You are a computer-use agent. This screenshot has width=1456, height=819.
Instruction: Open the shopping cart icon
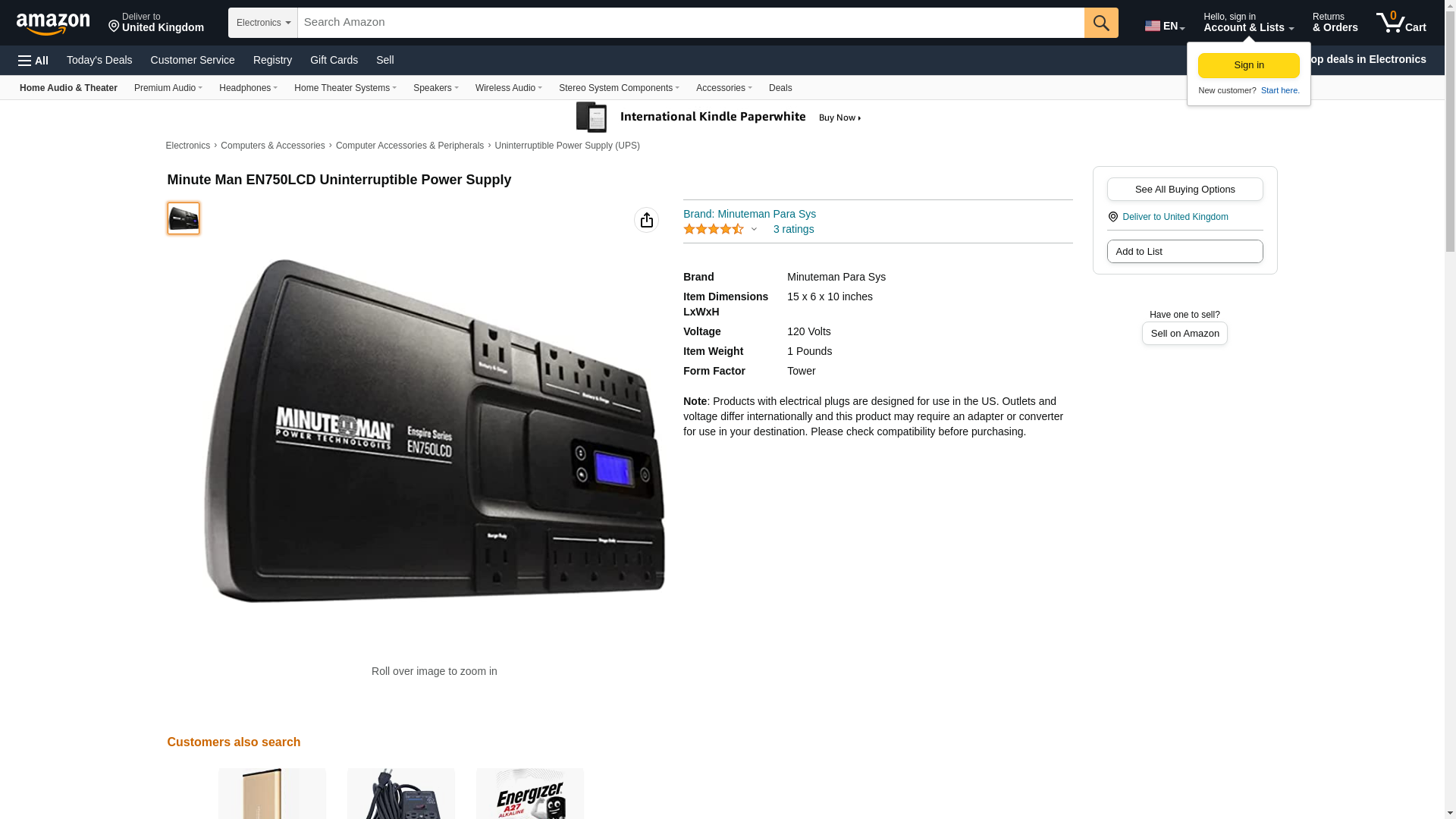pyautogui.click(x=1401, y=23)
